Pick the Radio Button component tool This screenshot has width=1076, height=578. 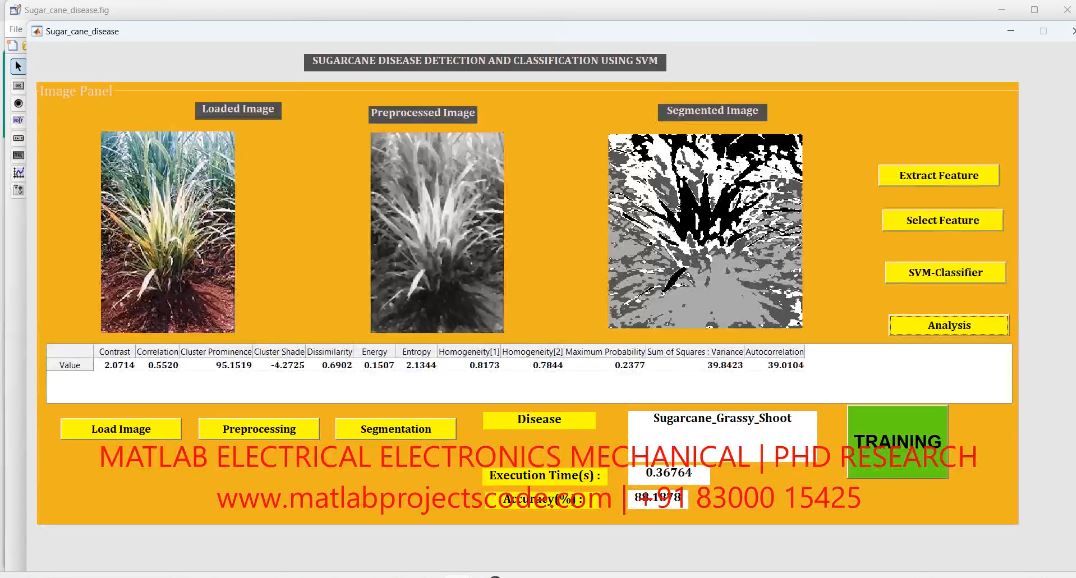pos(18,103)
